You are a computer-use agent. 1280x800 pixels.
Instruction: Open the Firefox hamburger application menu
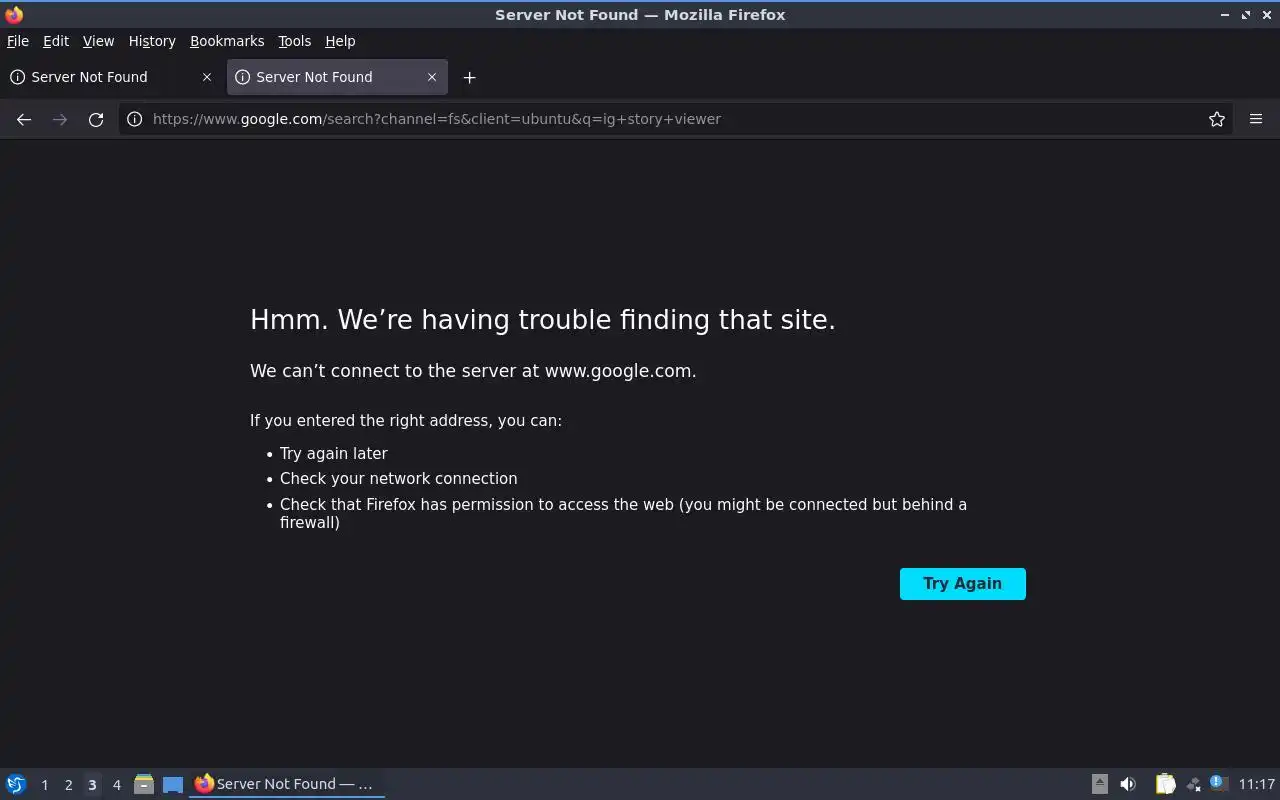[x=1256, y=119]
